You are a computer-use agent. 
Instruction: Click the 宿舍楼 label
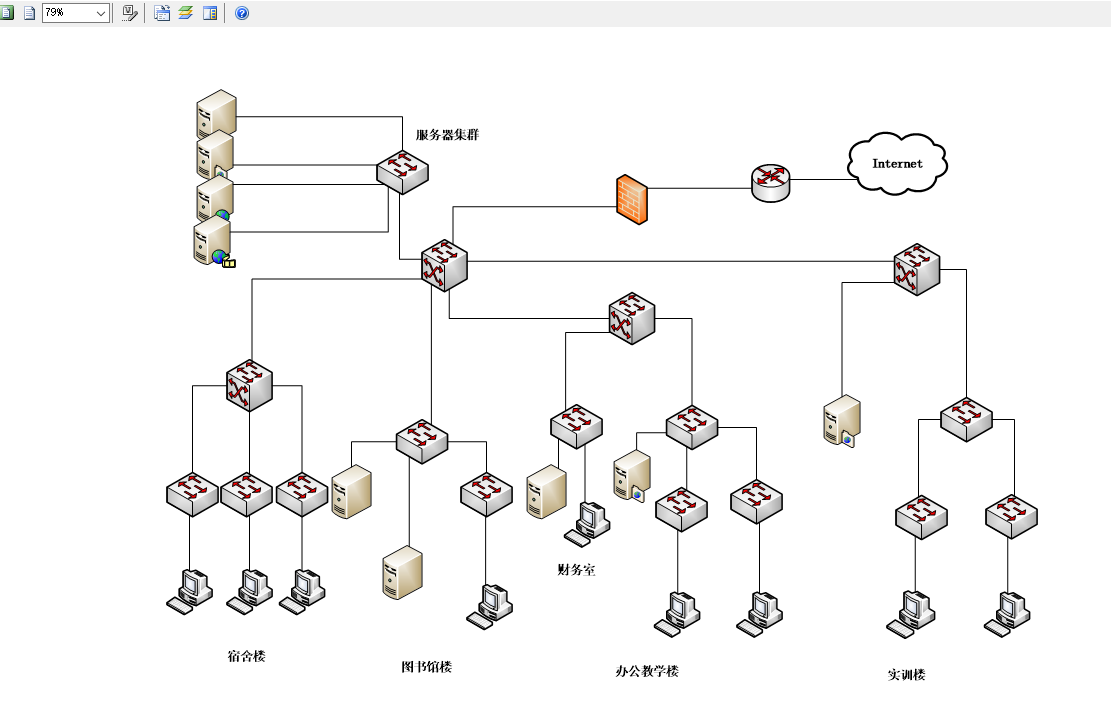246,656
